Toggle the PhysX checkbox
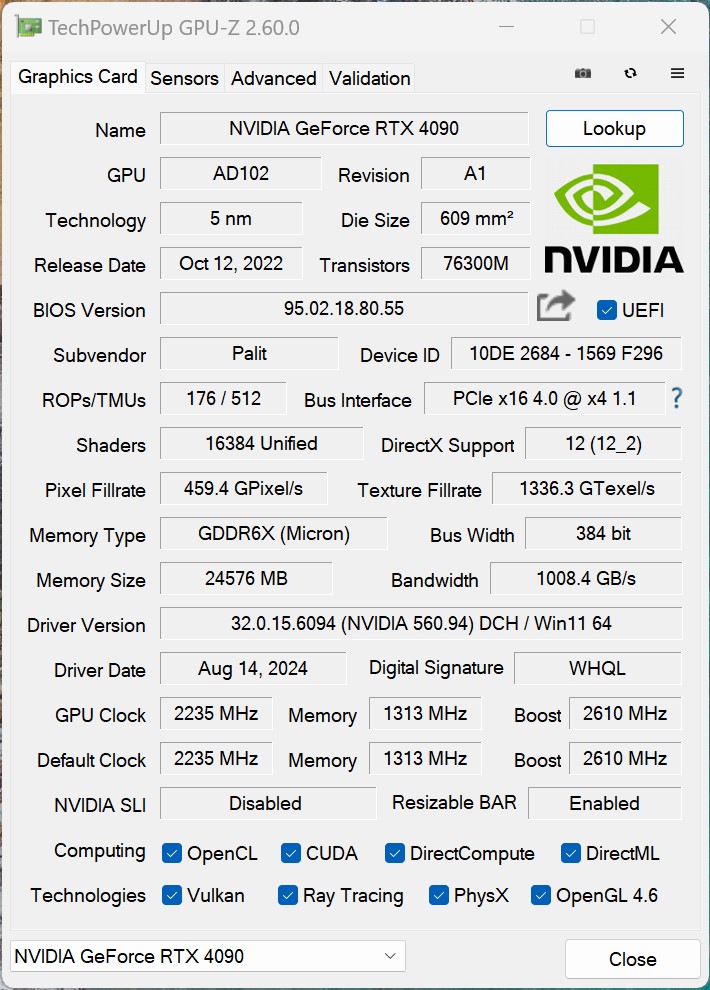 438,895
